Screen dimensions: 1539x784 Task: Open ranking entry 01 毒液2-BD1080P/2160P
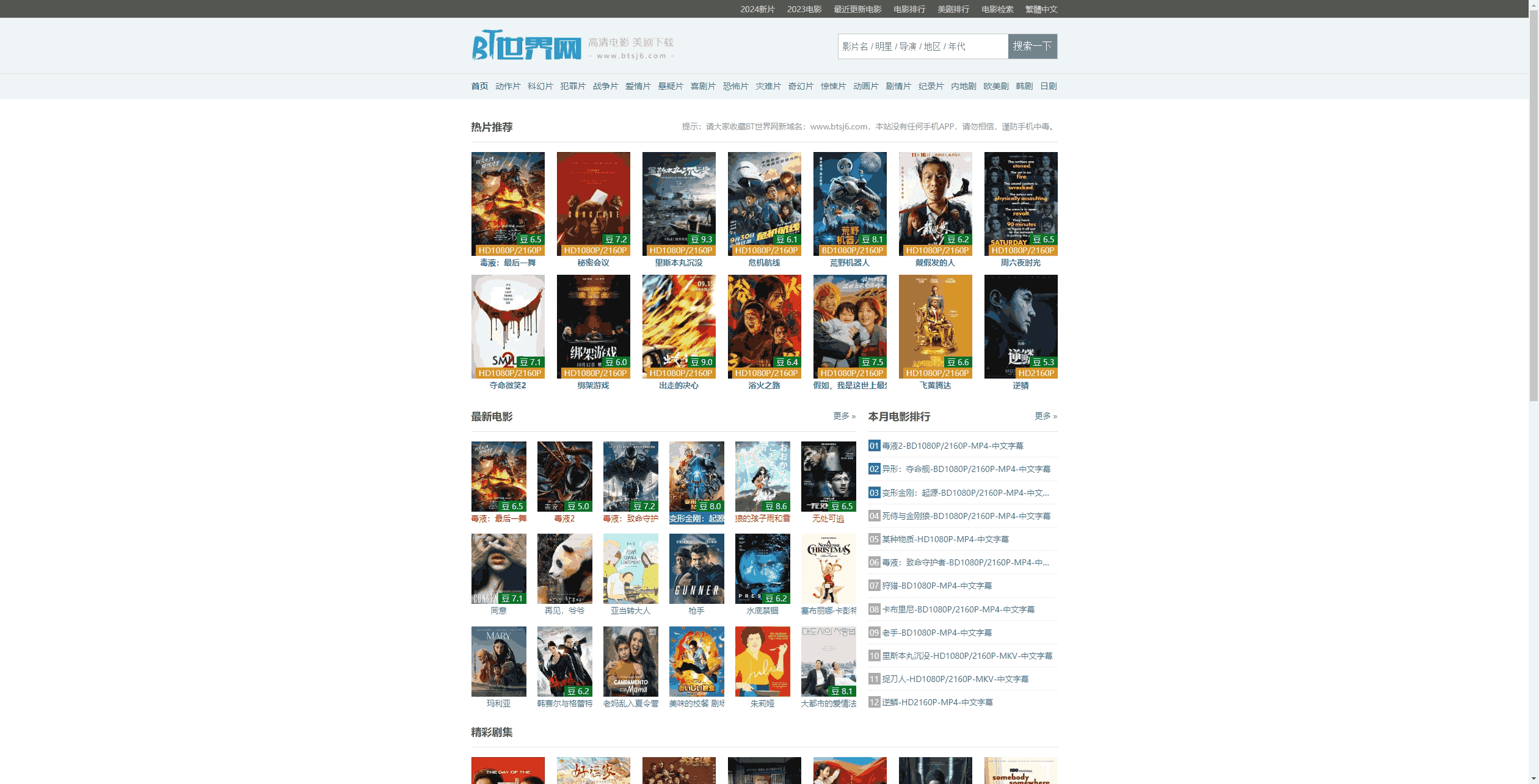[x=953, y=446]
